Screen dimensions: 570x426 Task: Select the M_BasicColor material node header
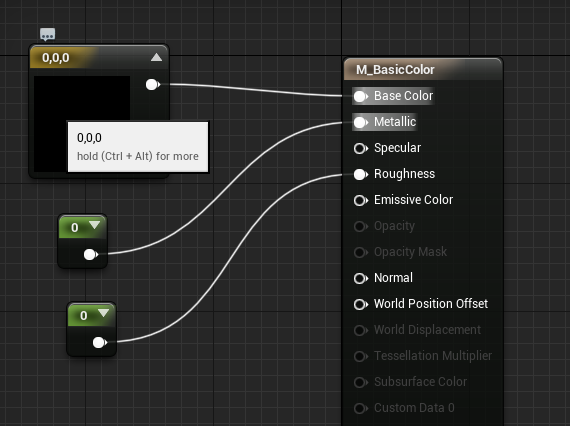pos(423,69)
